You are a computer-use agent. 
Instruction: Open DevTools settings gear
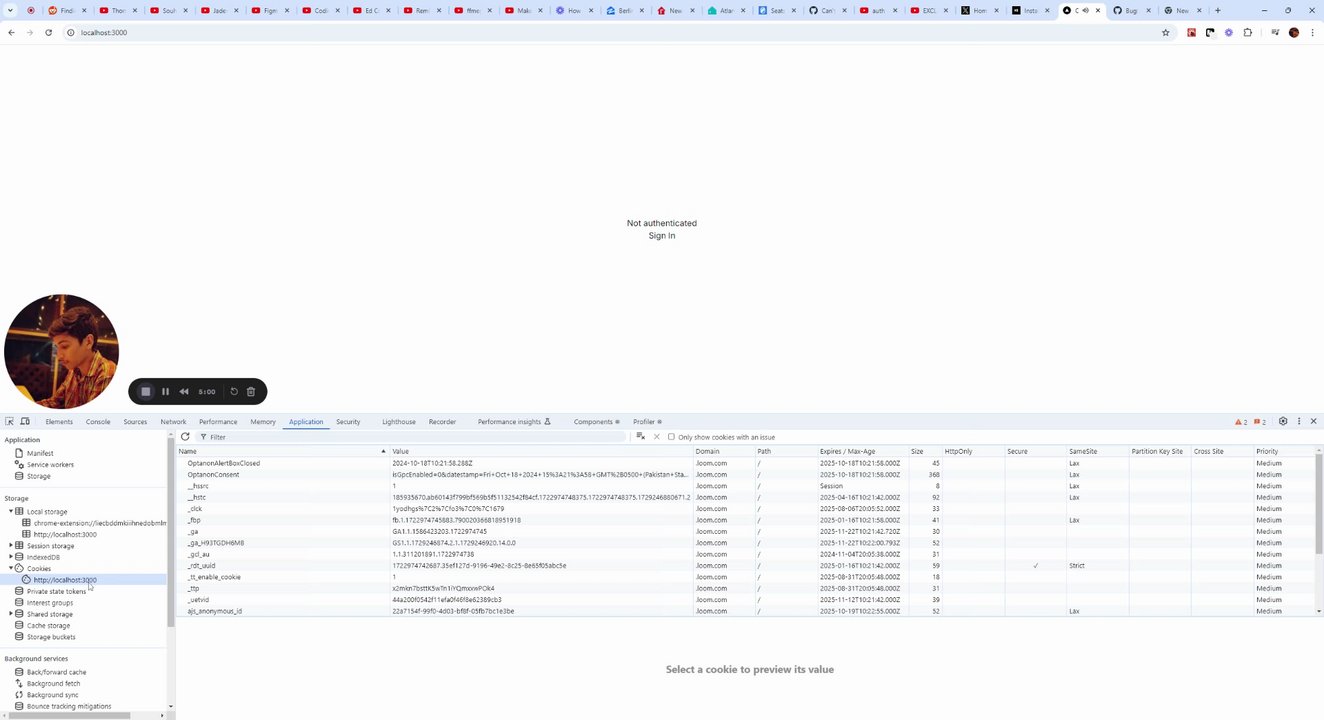pyautogui.click(x=1283, y=422)
